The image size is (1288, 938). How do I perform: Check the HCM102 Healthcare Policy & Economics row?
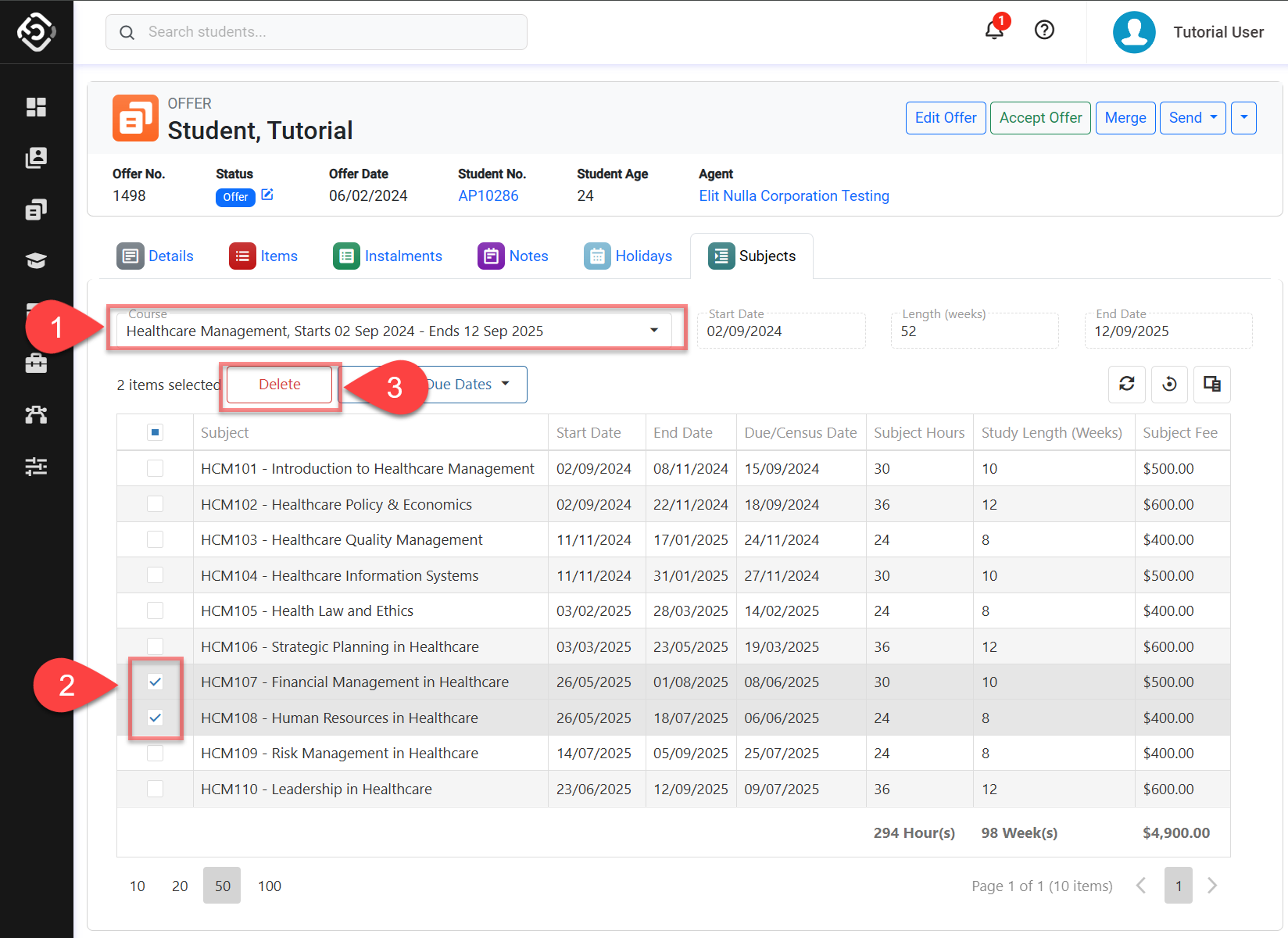pos(155,504)
